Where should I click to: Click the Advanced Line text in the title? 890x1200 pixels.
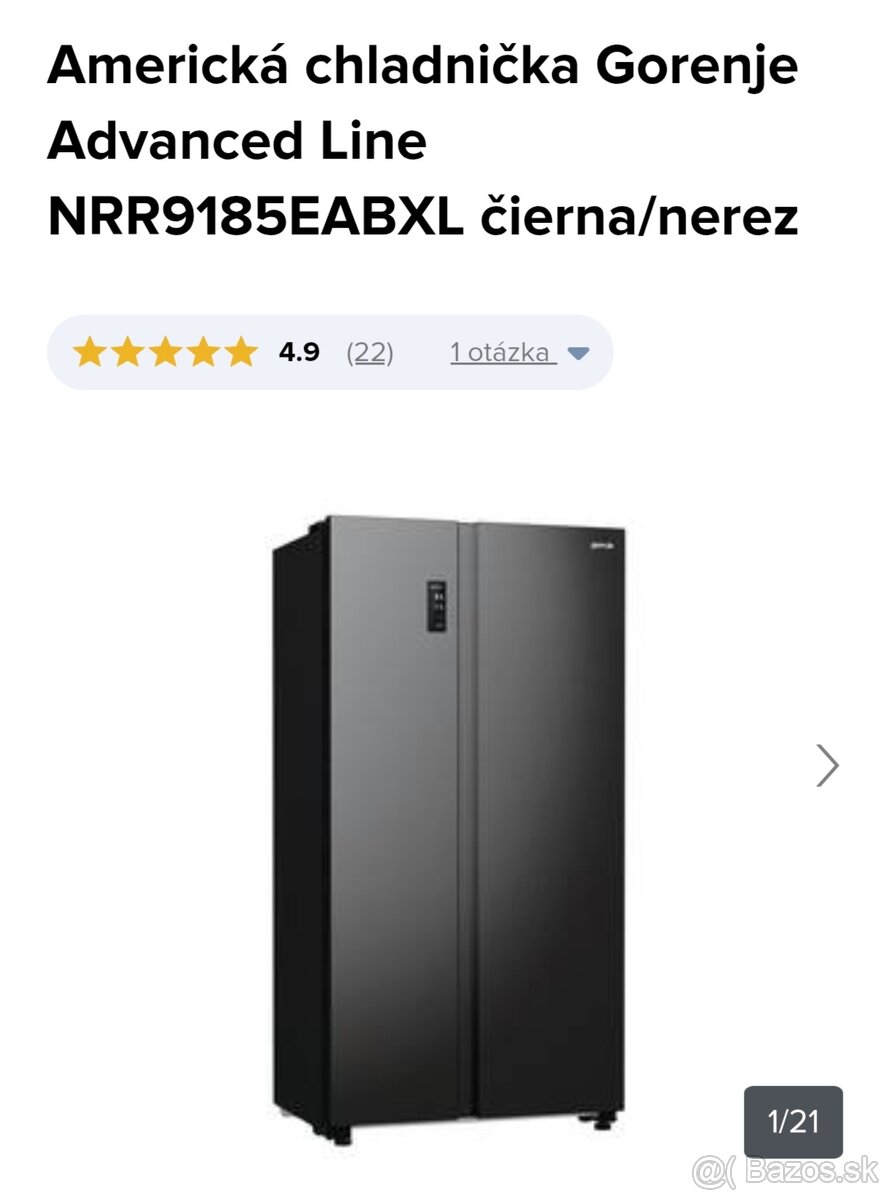coord(237,141)
